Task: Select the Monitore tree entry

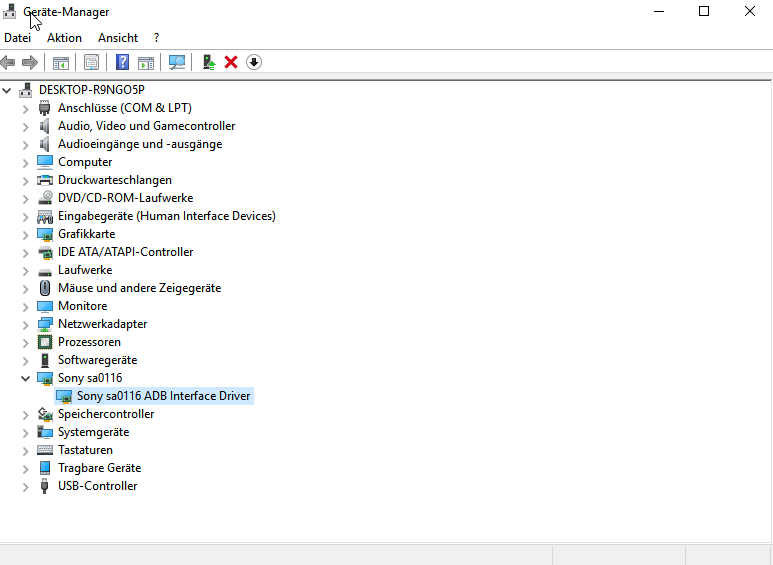Action: point(82,306)
